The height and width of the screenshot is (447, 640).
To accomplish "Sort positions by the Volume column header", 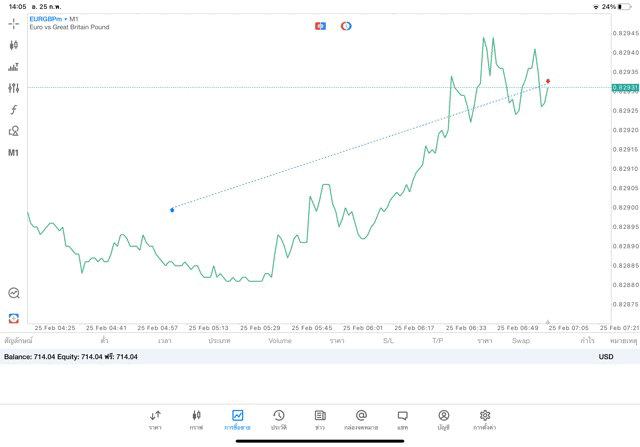I will [280, 341].
